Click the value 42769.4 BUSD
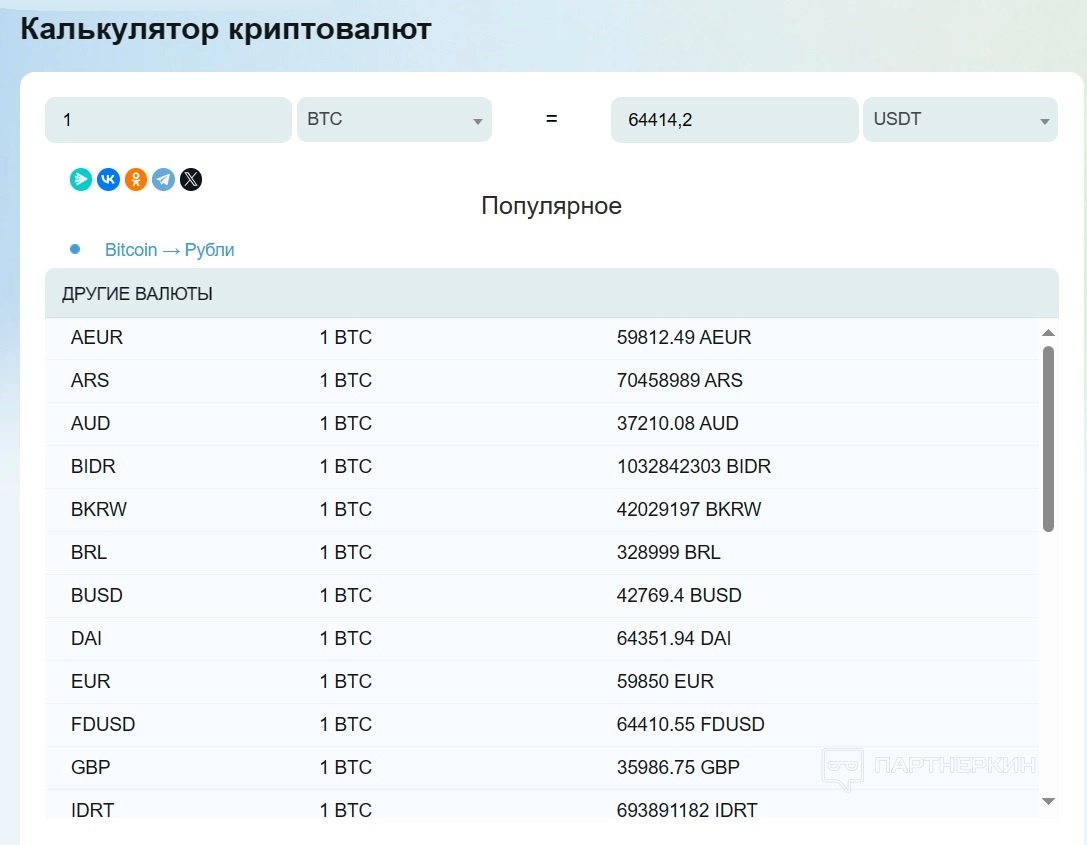 [679, 595]
